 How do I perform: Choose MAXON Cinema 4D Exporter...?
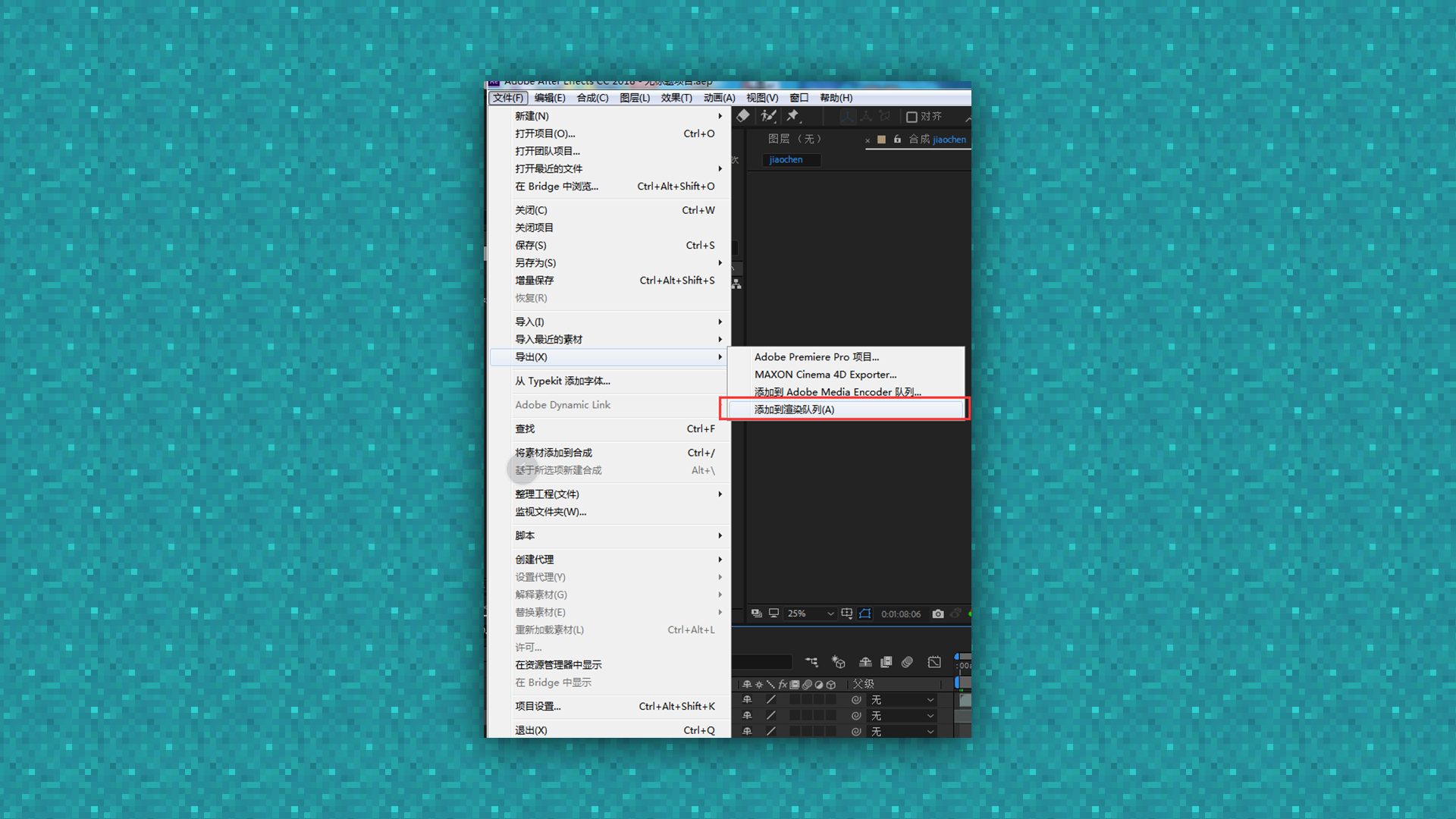point(846,375)
